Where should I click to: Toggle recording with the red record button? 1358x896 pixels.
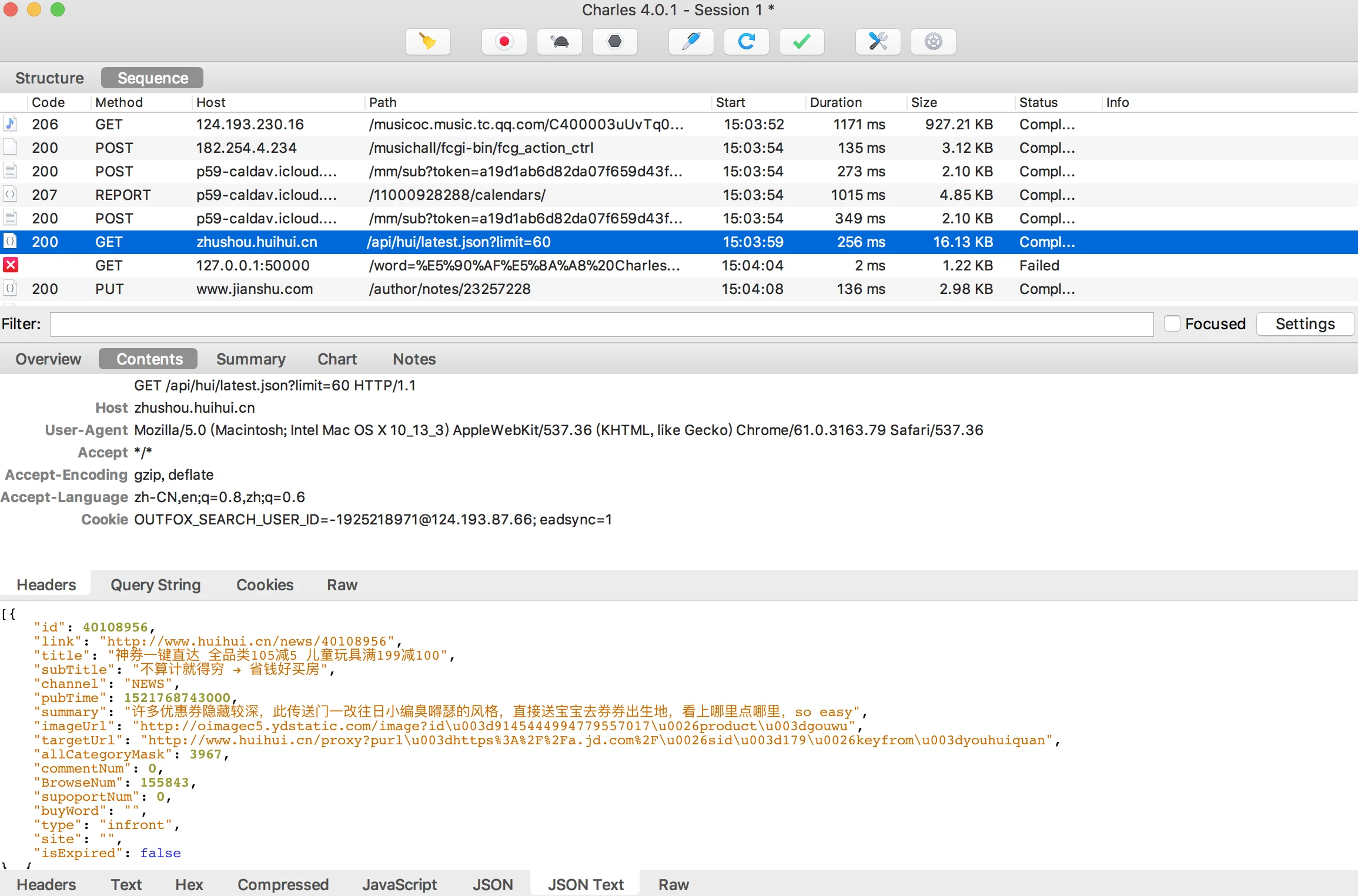pyautogui.click(x=504, y=42)
